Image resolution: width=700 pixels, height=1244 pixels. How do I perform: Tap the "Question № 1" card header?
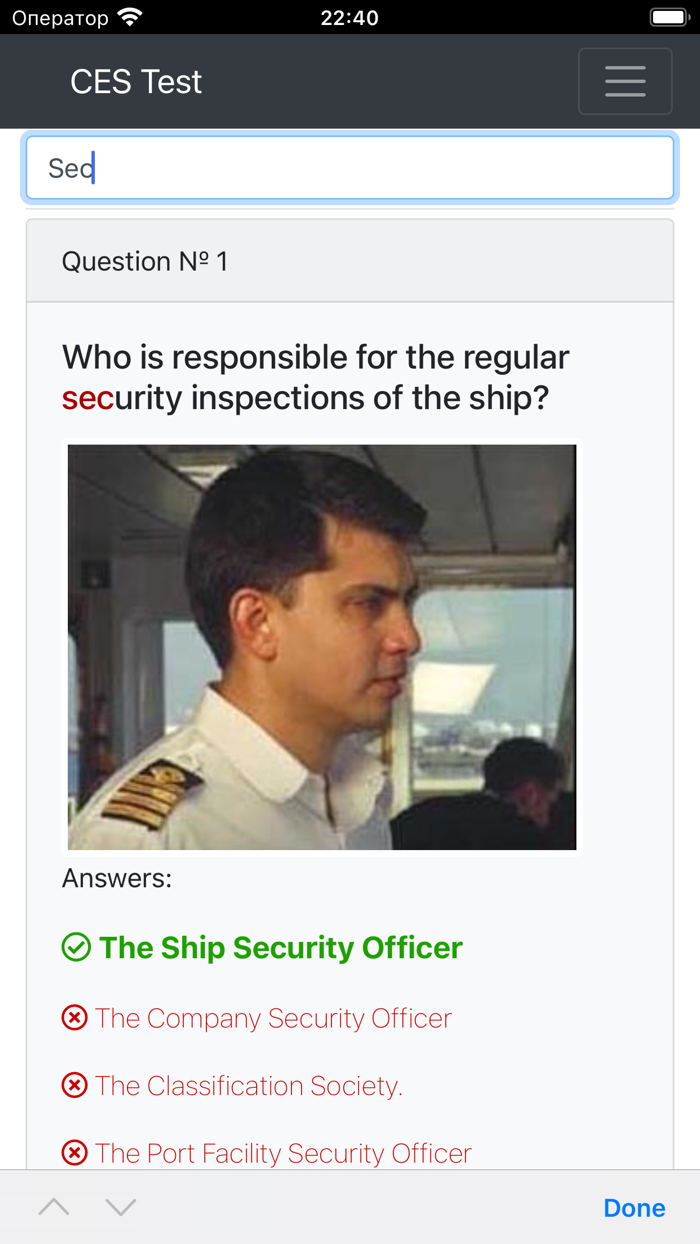point(146,261)
